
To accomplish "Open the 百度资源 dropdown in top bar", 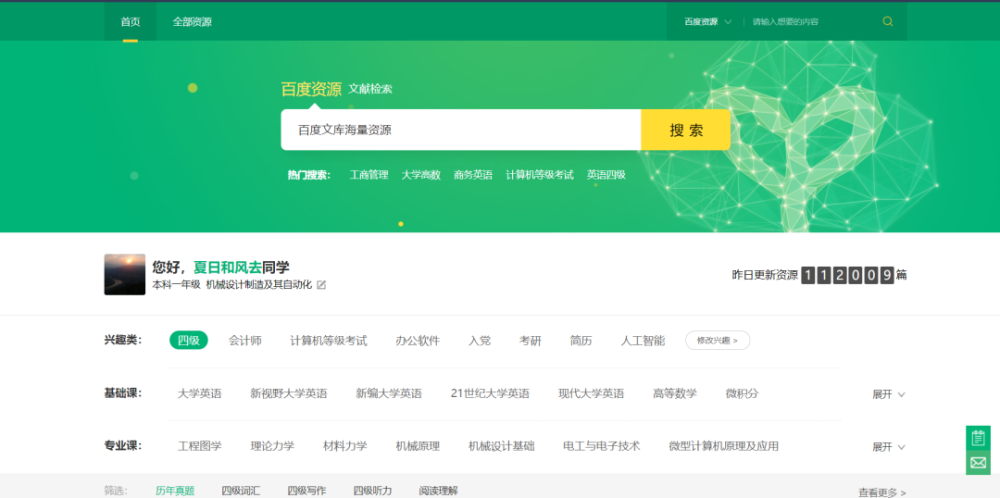I will (x=708, y=22).
